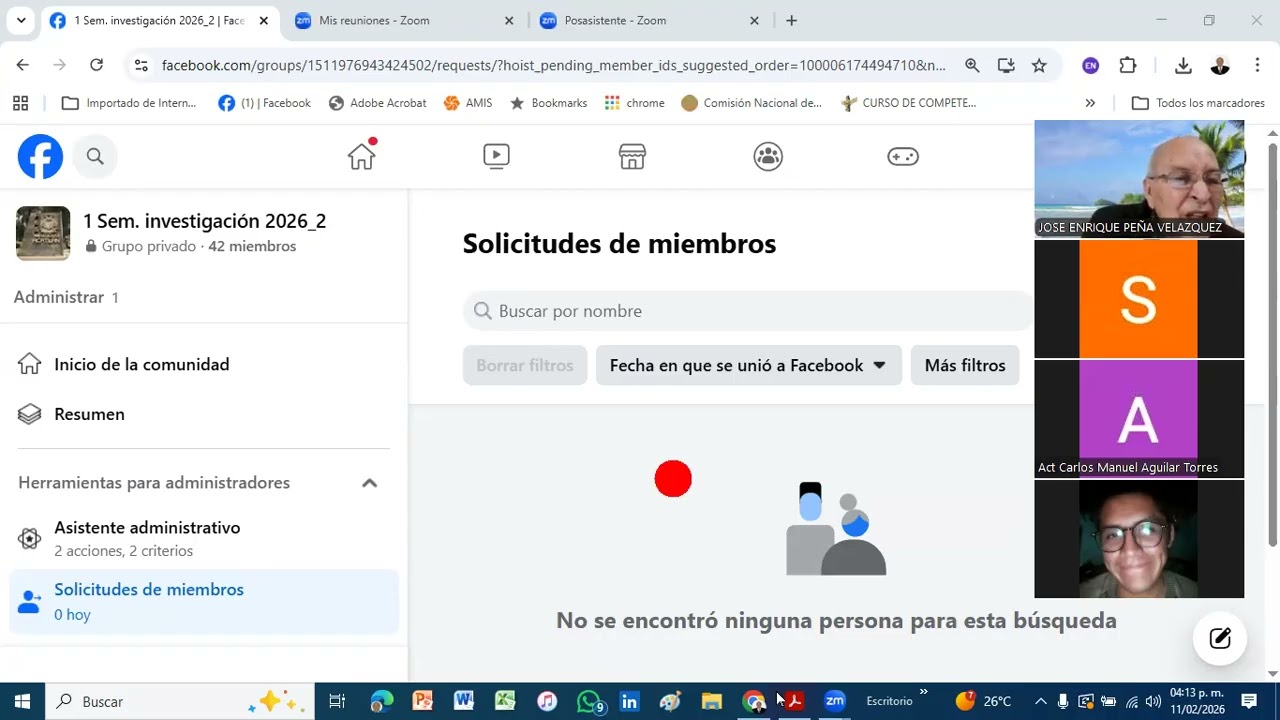The width and height of the screenshot is (1280, 720).
Task: Close the Mis reuniones Zoom tab
Action: pos(509,20)
